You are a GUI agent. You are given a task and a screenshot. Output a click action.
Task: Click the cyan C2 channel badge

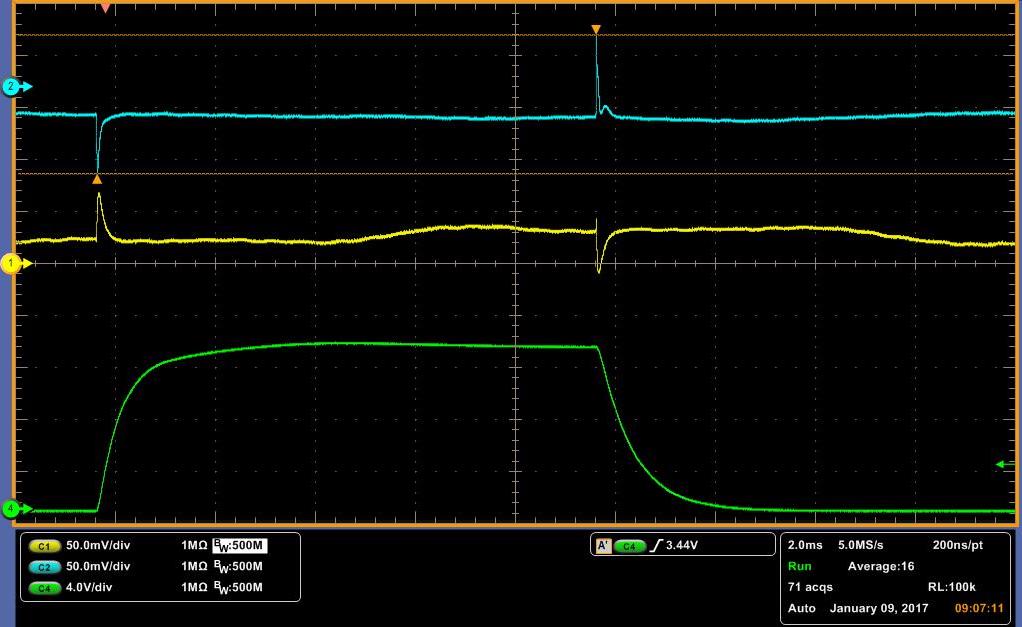coord(44,567)
